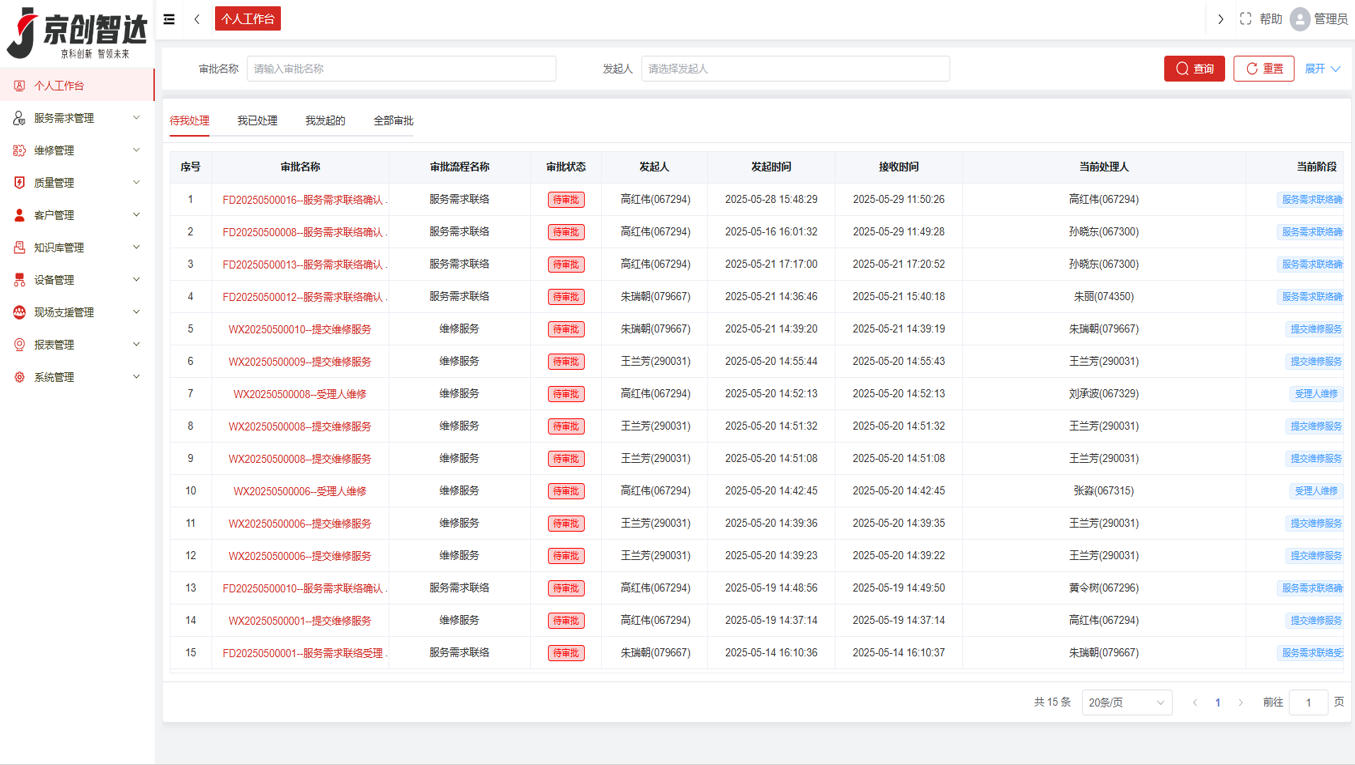This screenshot has width=1355, height=765.
Task: Click the 前往 page number input
Action: point(1308,703)
